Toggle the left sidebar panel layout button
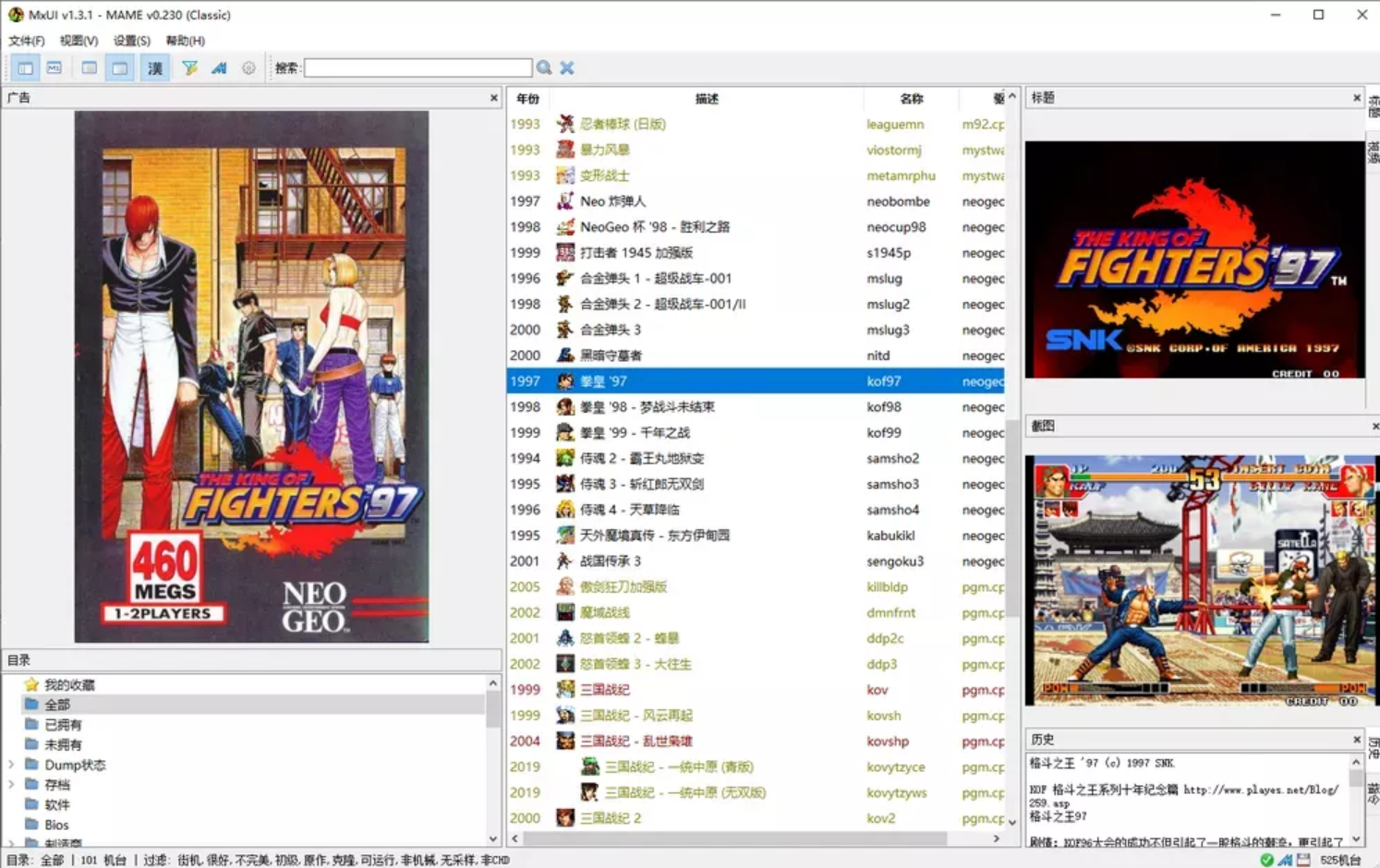The image size is (1380, 868). click(26, 67)
